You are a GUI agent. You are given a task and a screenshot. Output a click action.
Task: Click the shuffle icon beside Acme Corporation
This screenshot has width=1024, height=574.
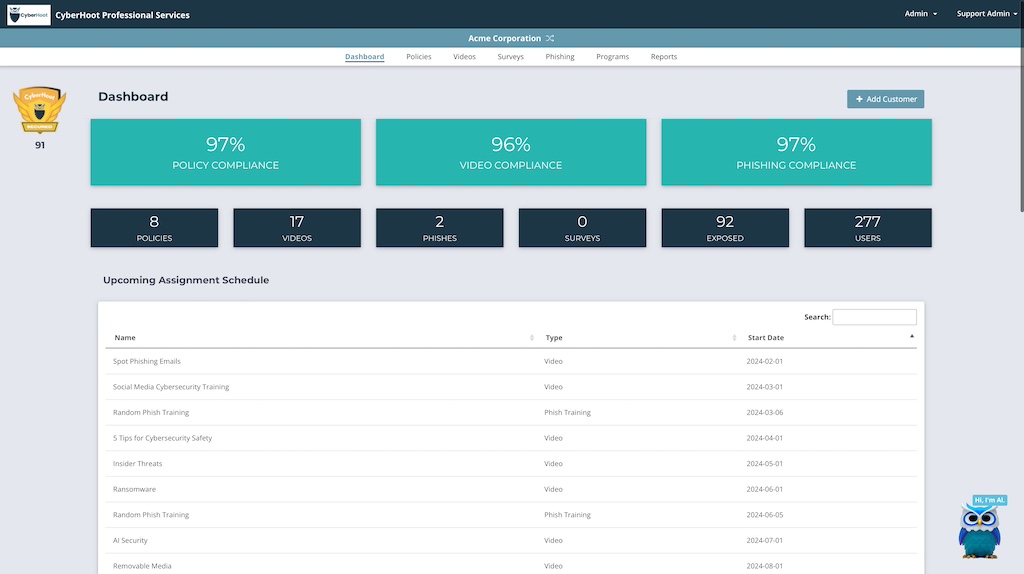(x=550, y=39)
